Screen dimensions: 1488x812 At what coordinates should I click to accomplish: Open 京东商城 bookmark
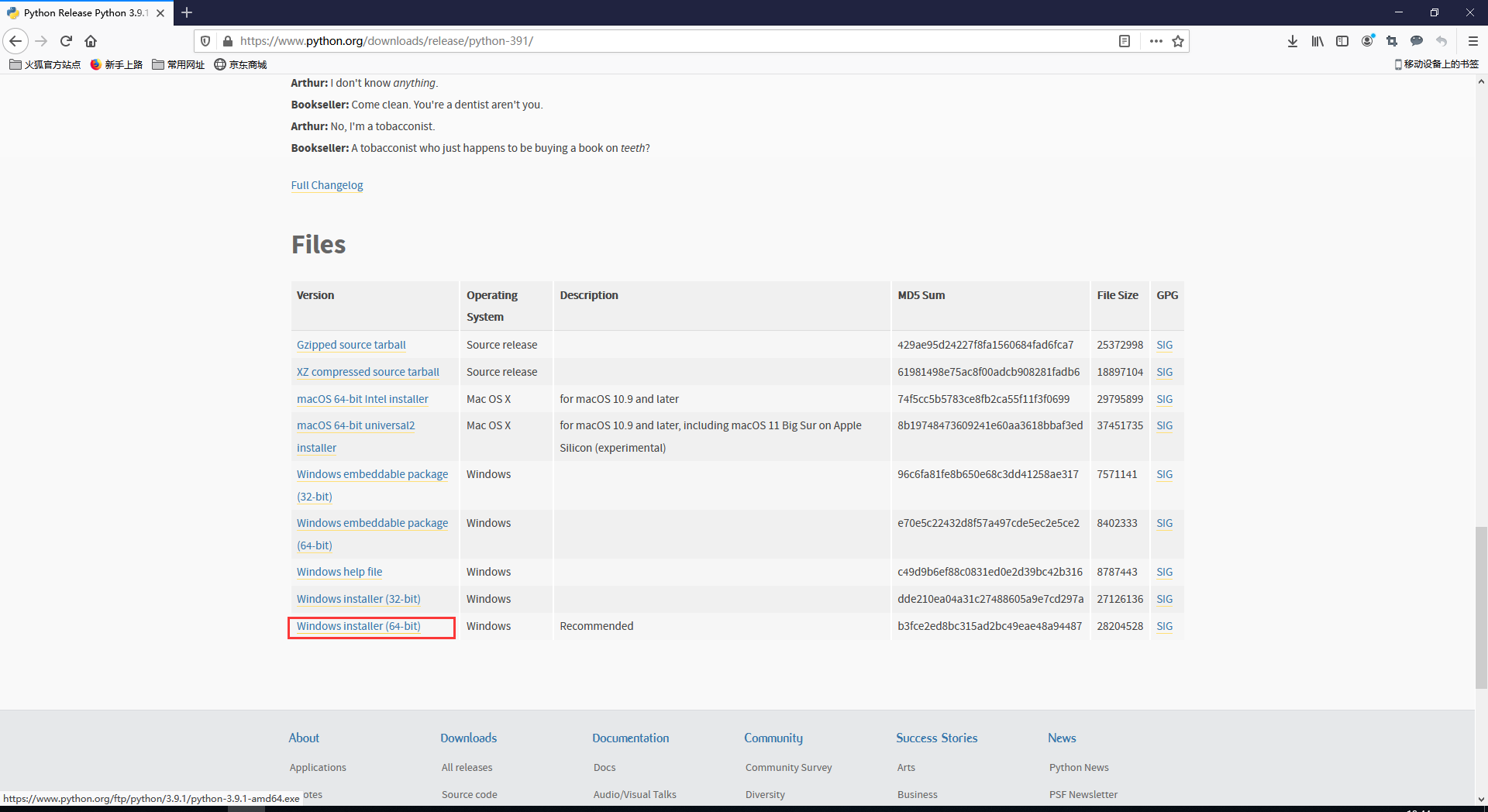click(x=240, y=64)
